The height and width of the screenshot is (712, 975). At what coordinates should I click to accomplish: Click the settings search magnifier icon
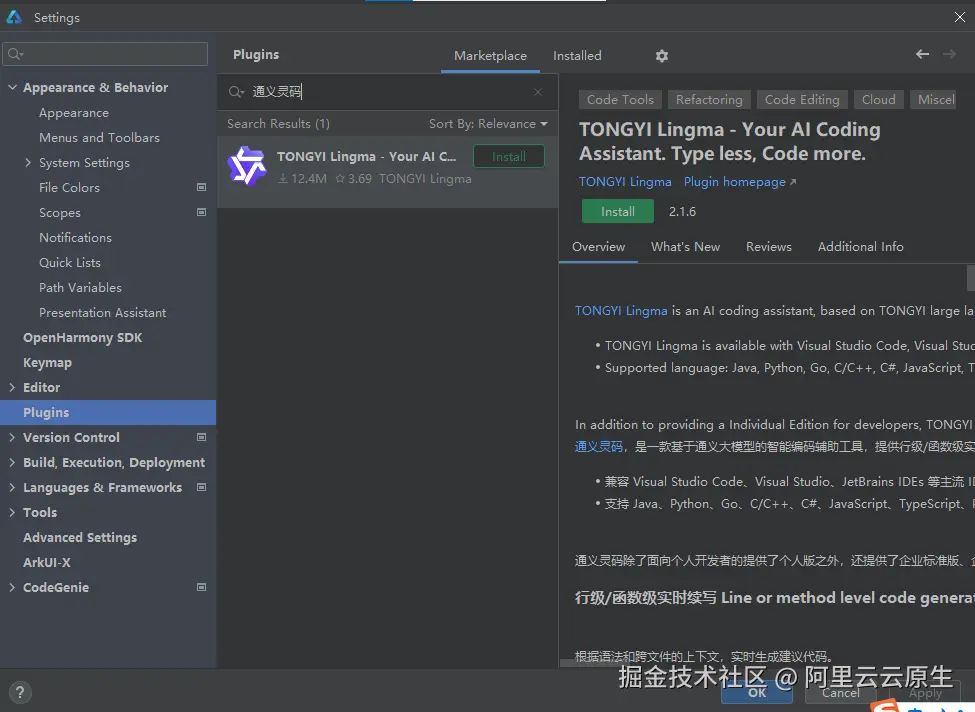coord(16,54)
